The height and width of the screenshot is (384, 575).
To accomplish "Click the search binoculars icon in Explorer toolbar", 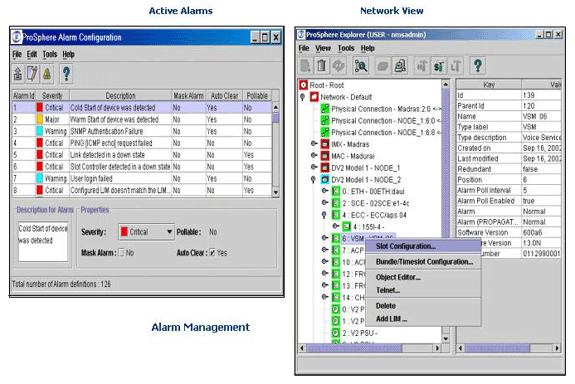I will click(360, 66).
